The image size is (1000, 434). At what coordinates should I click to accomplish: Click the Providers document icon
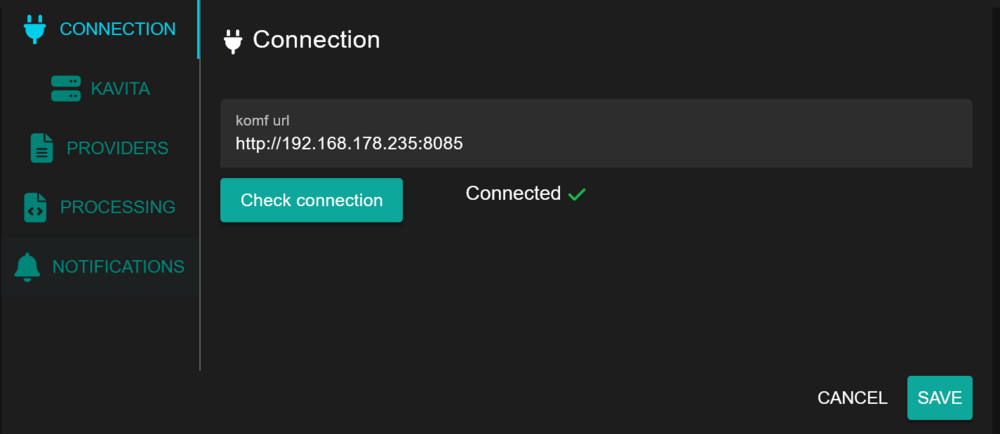(42, 148)
